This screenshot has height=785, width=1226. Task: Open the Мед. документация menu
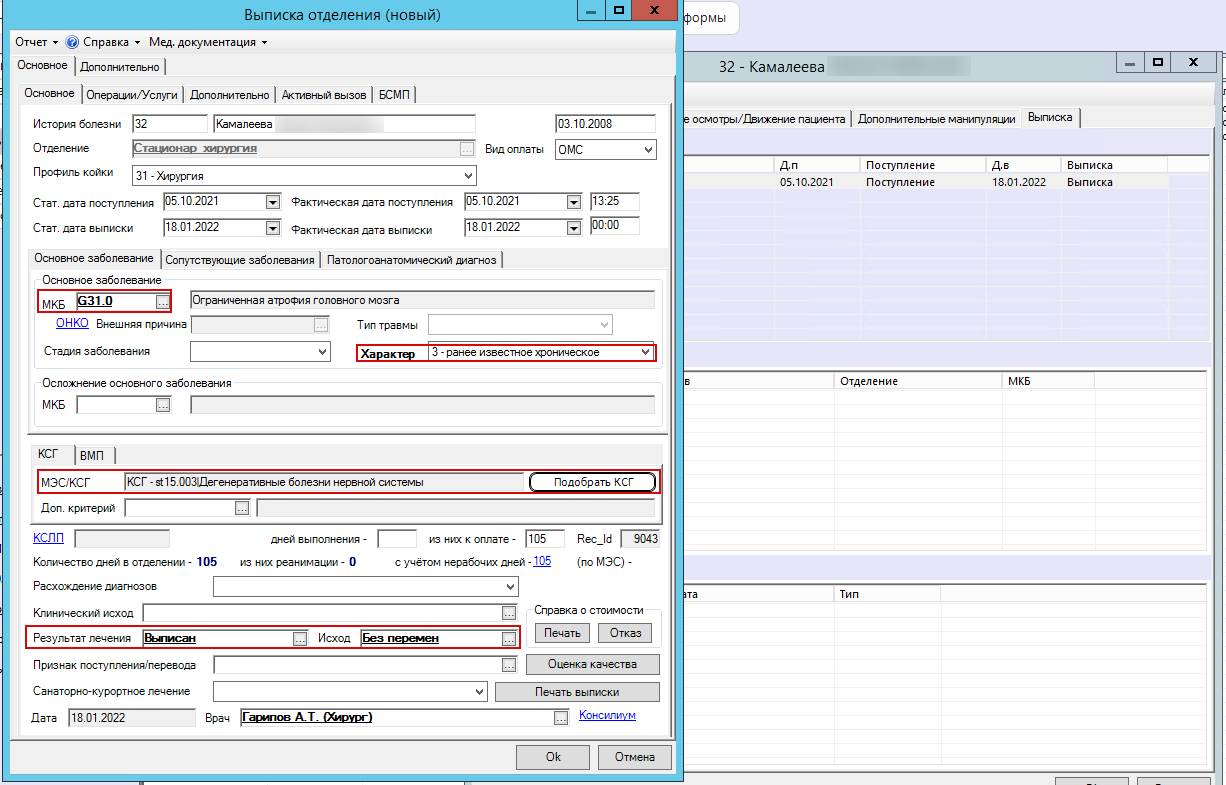point(208,43)
